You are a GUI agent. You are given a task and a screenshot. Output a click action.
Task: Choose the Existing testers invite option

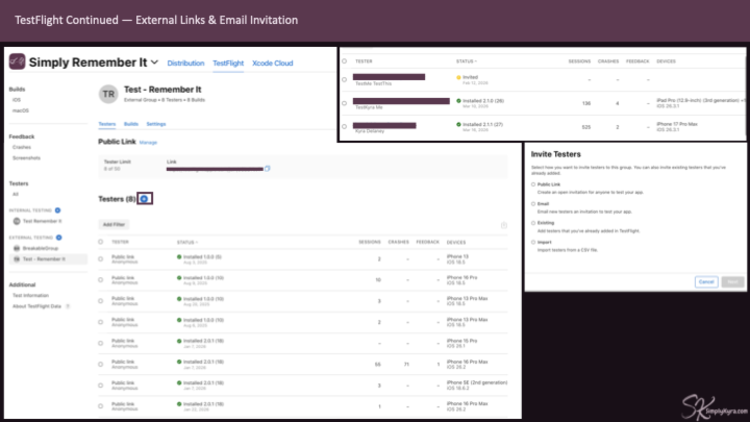click(x=533, y=223)
